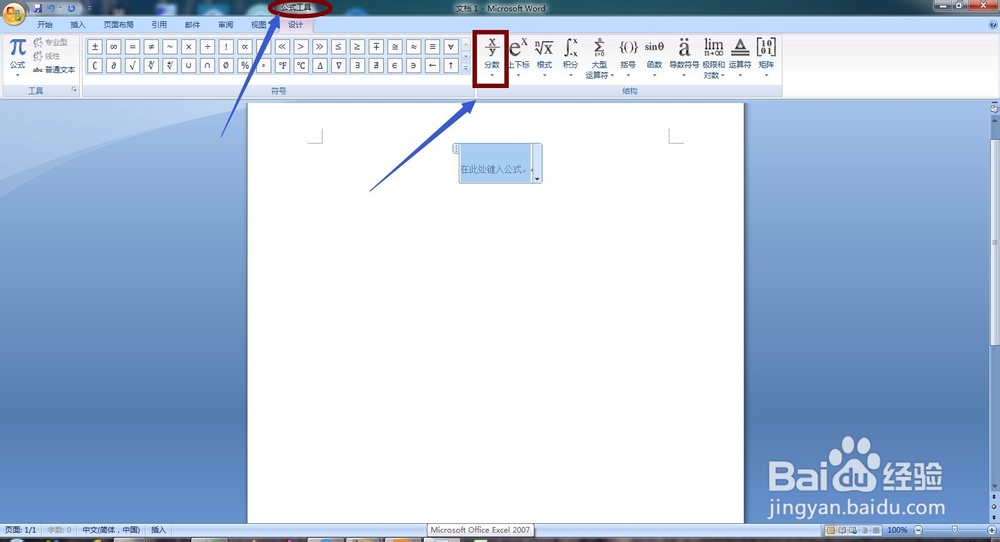This screenshot has width=1000, height=542.
Task: Insert the degrees Celsius °C symbol
Action: 301,65
